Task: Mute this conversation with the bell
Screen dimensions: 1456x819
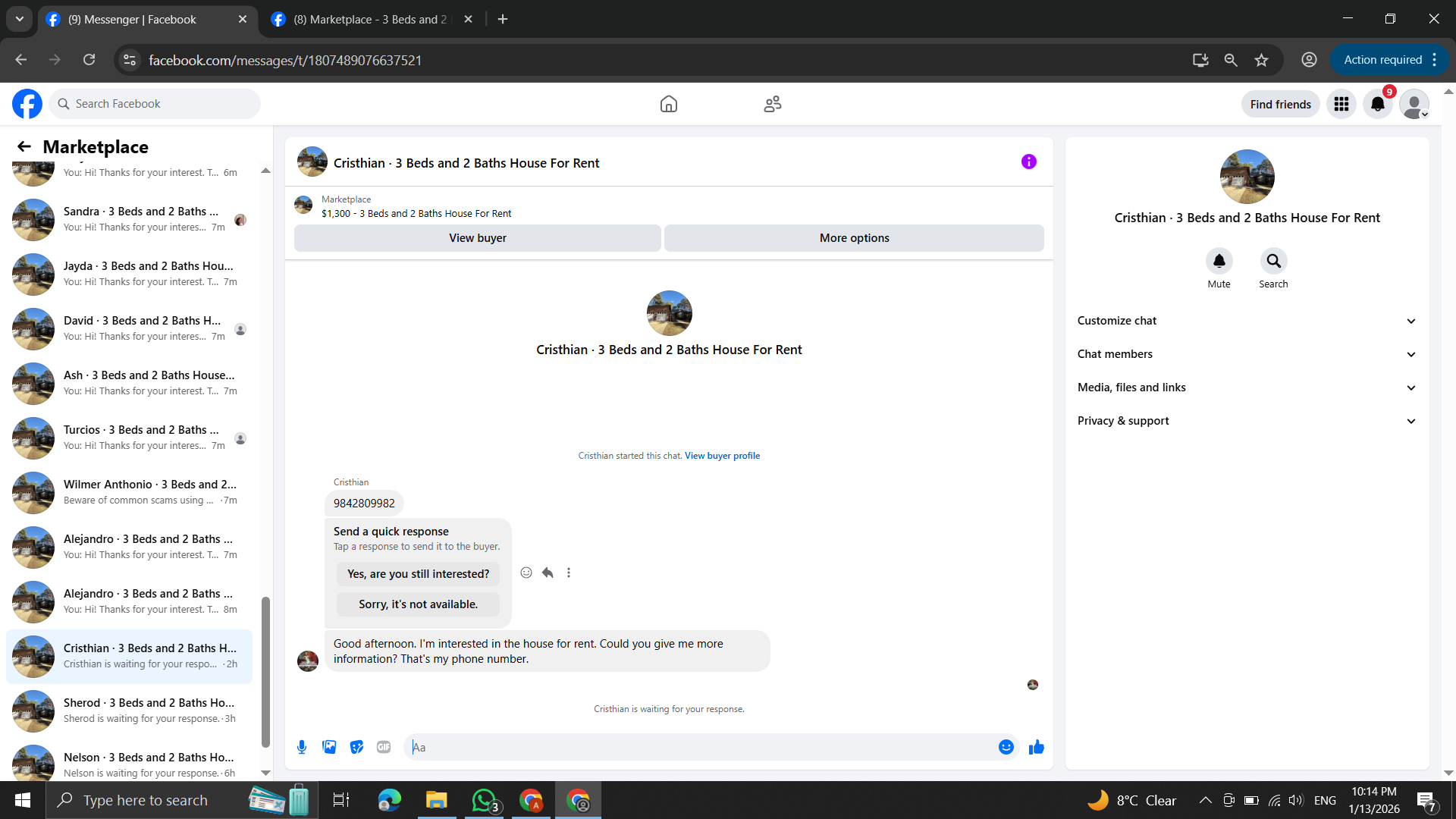Action: [x=1219, y=261]
